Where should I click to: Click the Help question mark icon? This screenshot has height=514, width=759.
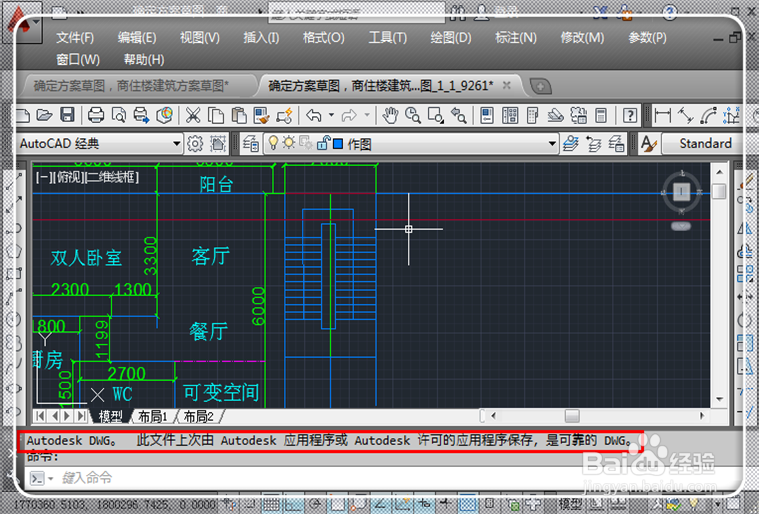(630, 115)
